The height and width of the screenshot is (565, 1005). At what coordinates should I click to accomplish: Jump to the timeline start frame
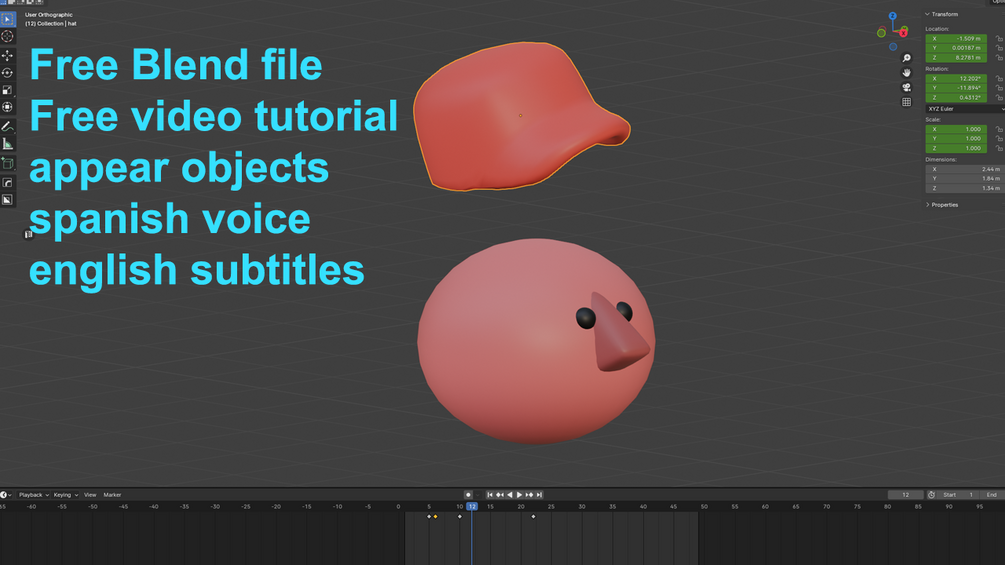[x=490, y=495]
